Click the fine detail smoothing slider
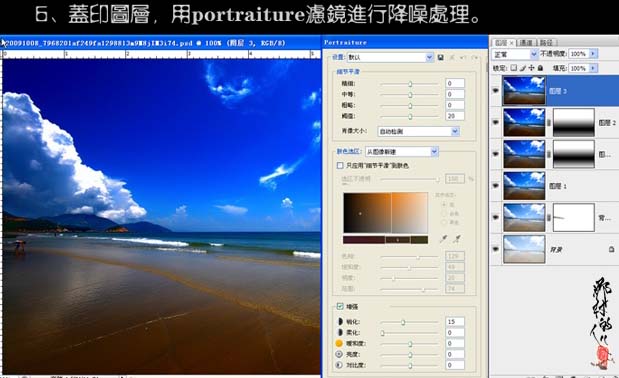The image size is (619, 378). (409, 84)
